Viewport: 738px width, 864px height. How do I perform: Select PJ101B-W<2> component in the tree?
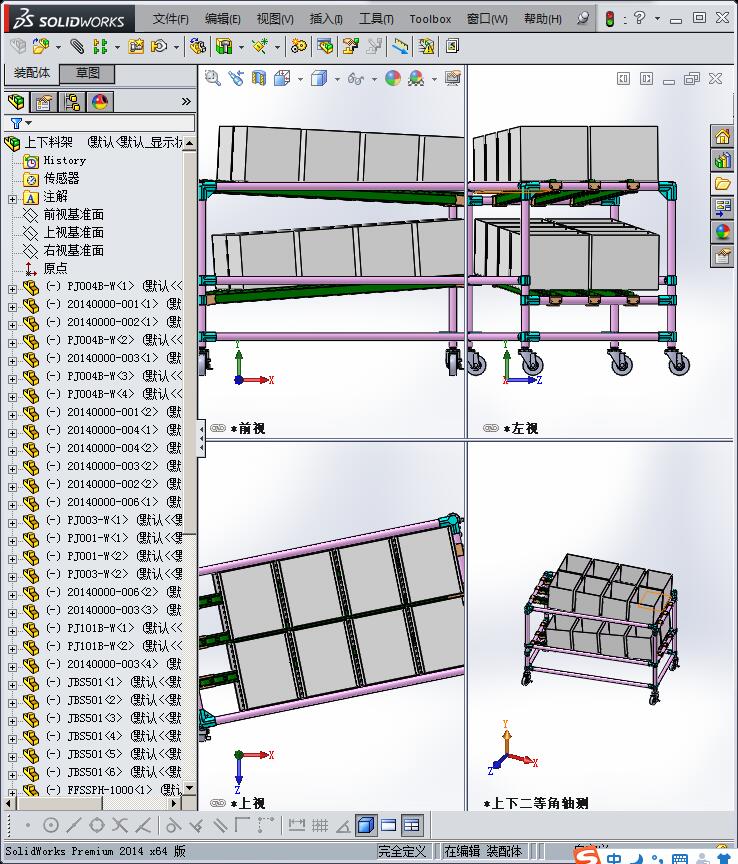pos(100,646)
